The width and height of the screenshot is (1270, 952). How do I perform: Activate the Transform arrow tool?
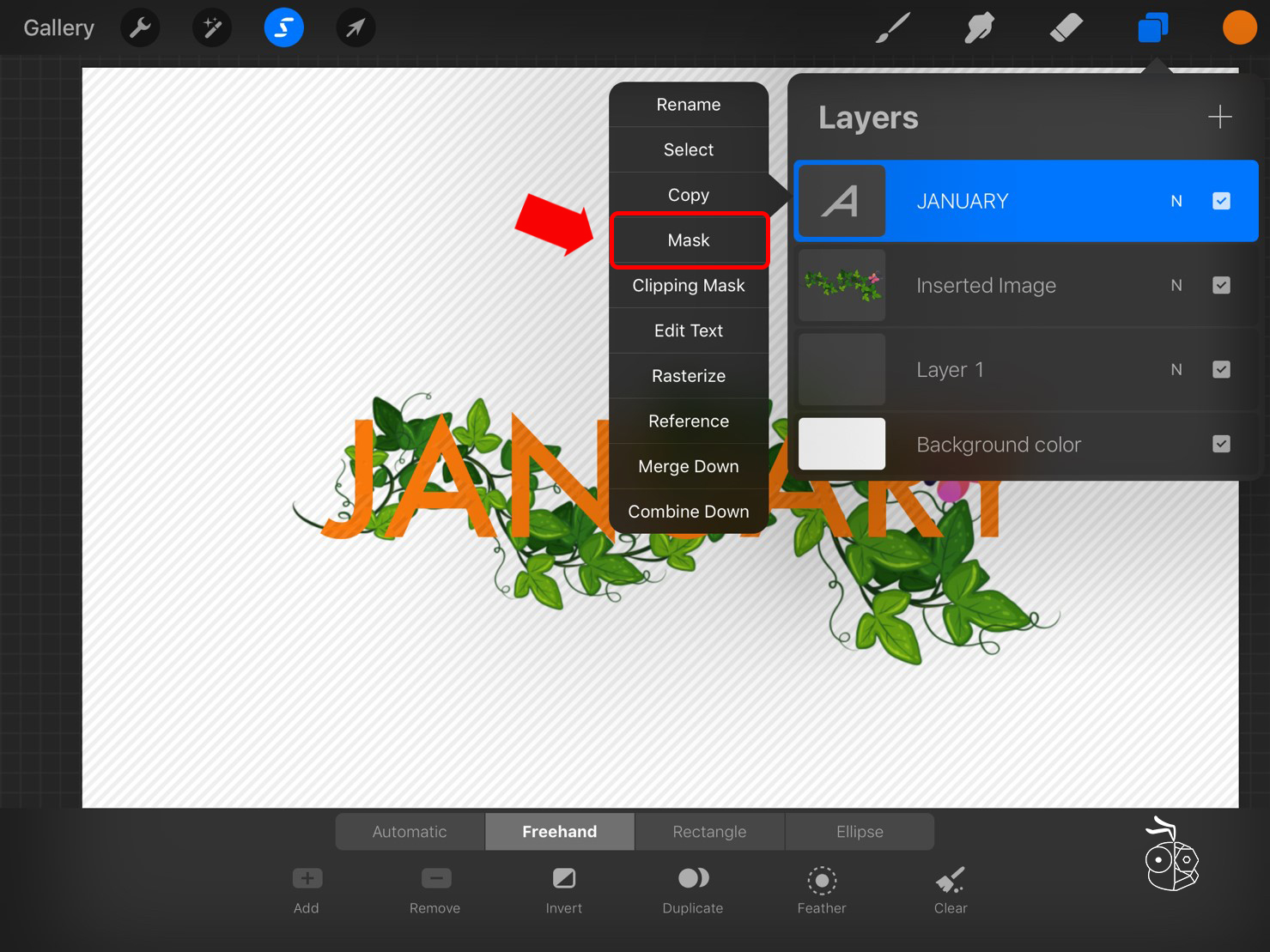pyautogui.click(x=355, y=28)
